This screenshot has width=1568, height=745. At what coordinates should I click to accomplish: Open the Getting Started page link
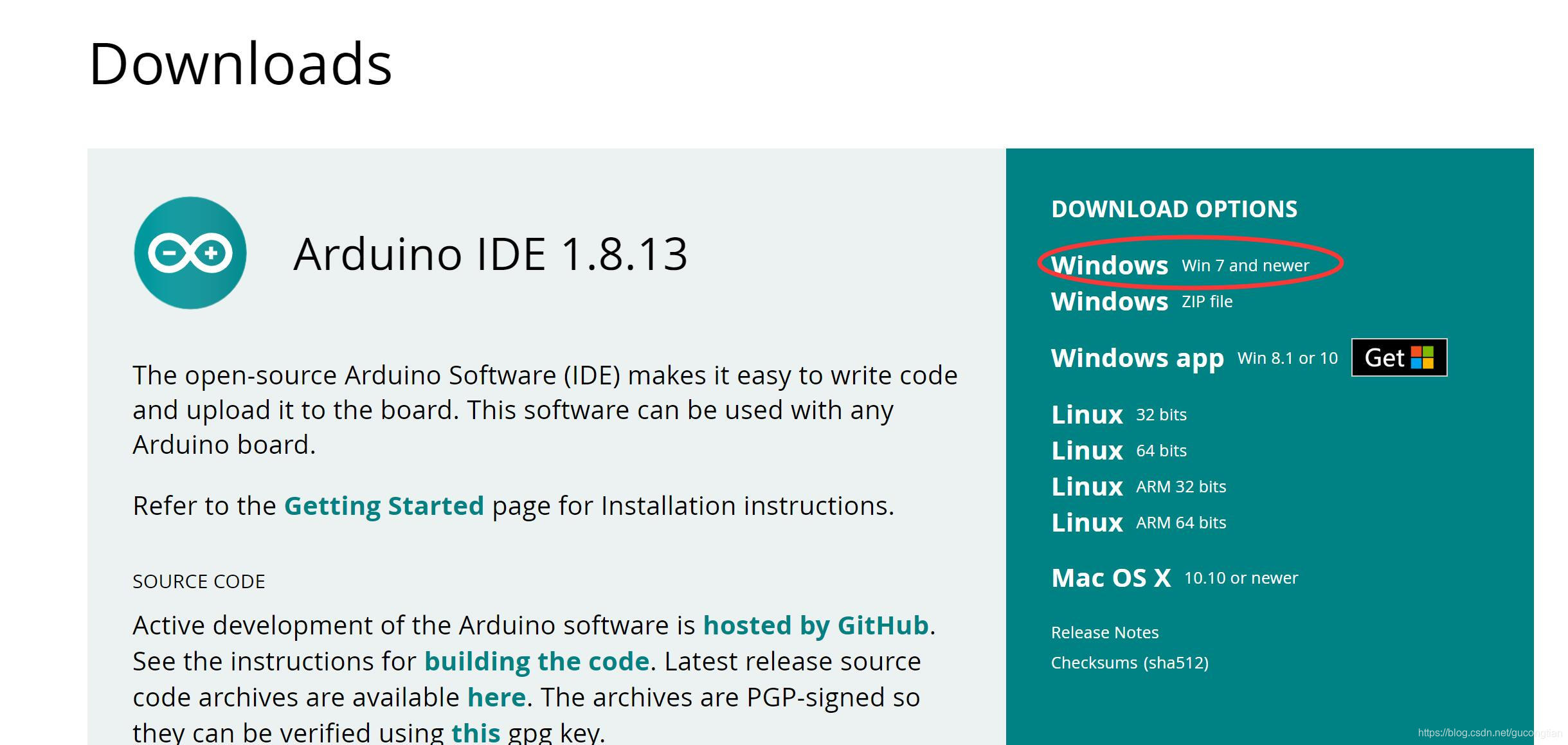coord(384,506)
